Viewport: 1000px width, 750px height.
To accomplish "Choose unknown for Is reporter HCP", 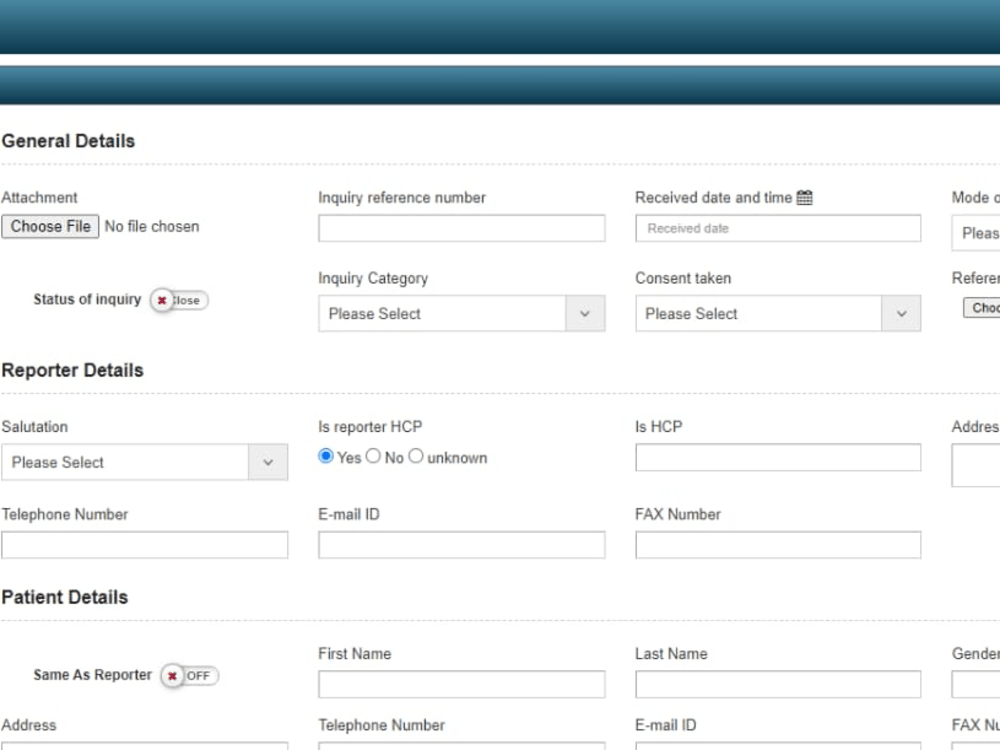I will [x=416, y=456].
